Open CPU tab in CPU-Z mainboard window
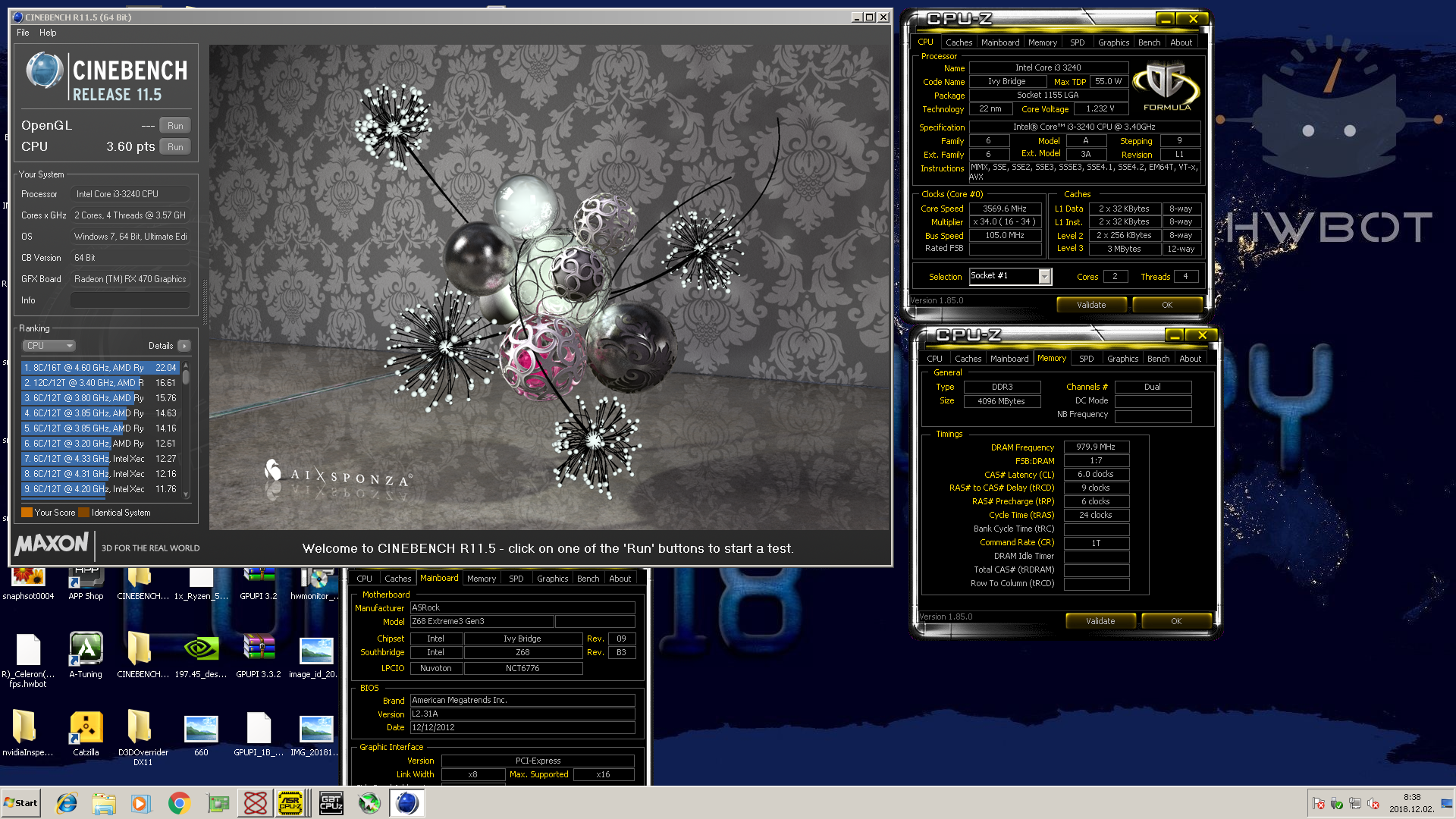 (364, 579)
